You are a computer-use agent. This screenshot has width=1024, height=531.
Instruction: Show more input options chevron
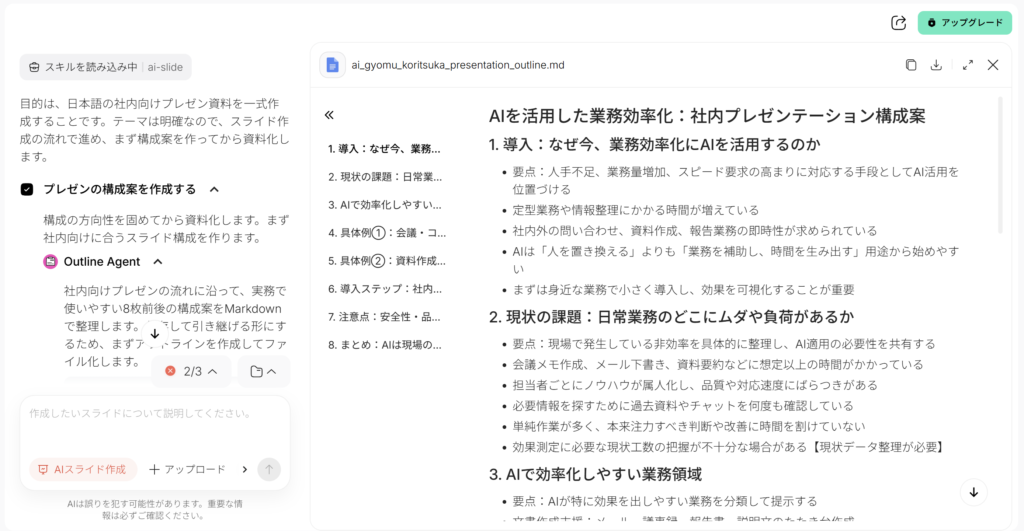pos(245,469)
